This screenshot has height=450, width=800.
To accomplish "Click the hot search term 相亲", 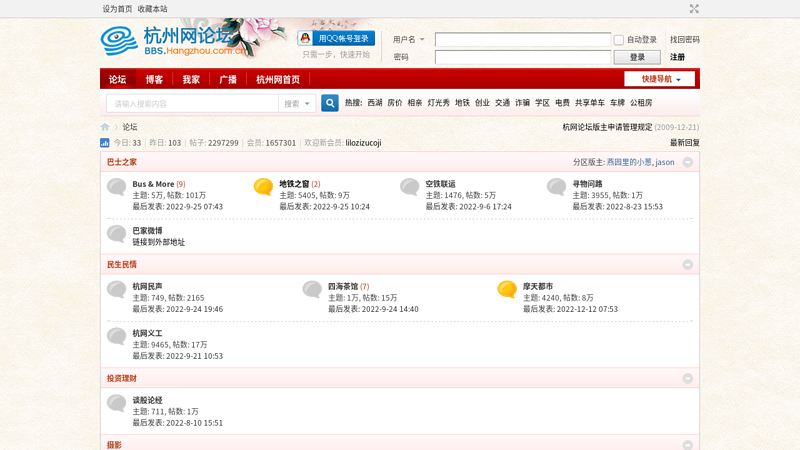I will [x=415, y=103].
